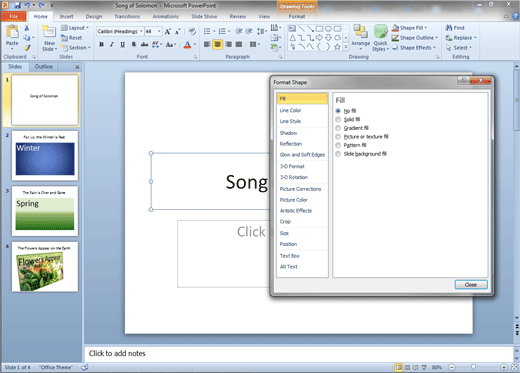Increase font size with Grow Font
Viewport: 520px width, 373px height.
tap(168, 32)
